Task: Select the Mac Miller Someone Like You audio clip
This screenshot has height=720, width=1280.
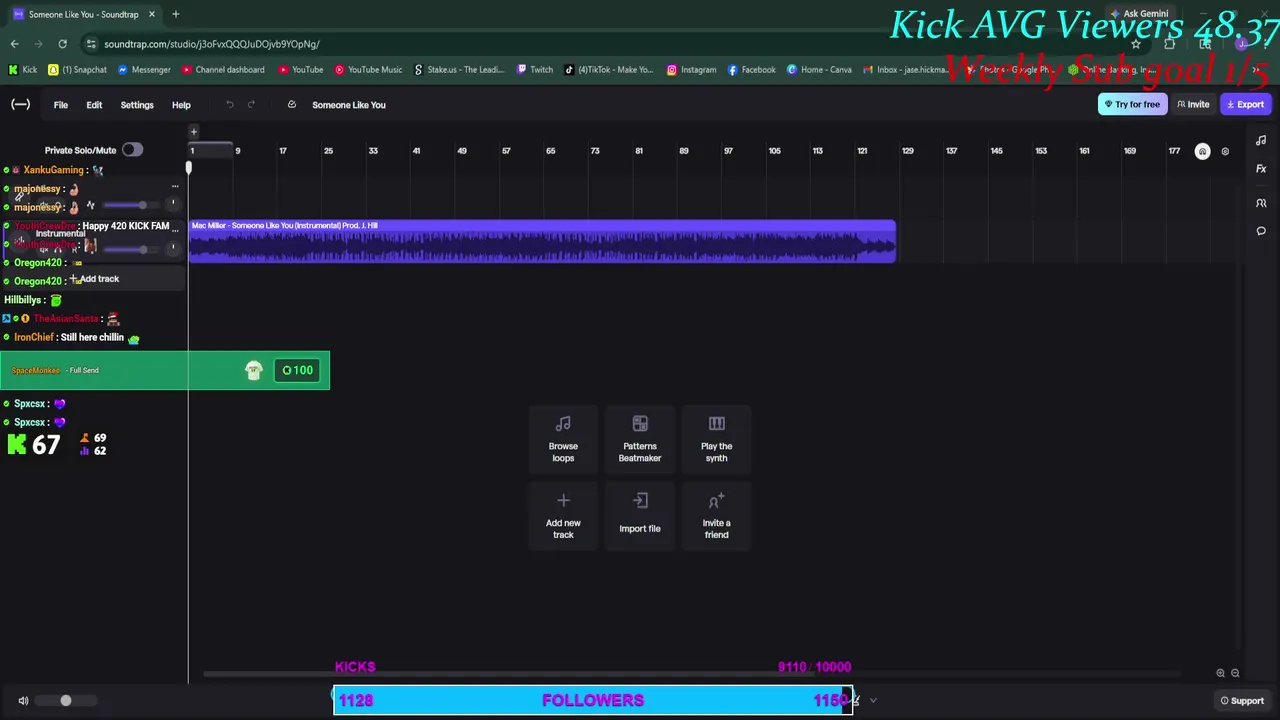Action: [x=542, y=241]
